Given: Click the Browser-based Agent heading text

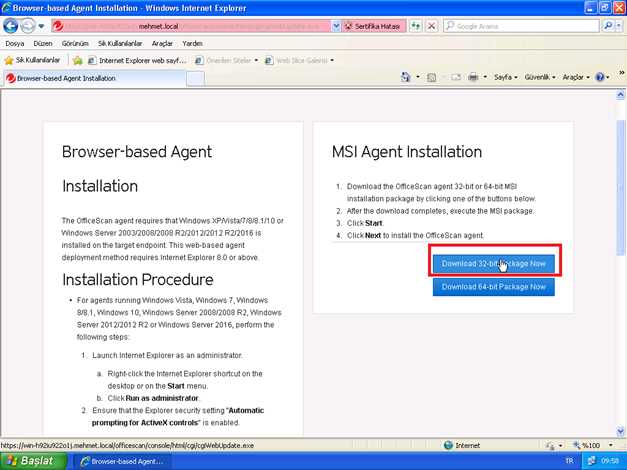Looking at the screenshot, I should coord(137,152).
